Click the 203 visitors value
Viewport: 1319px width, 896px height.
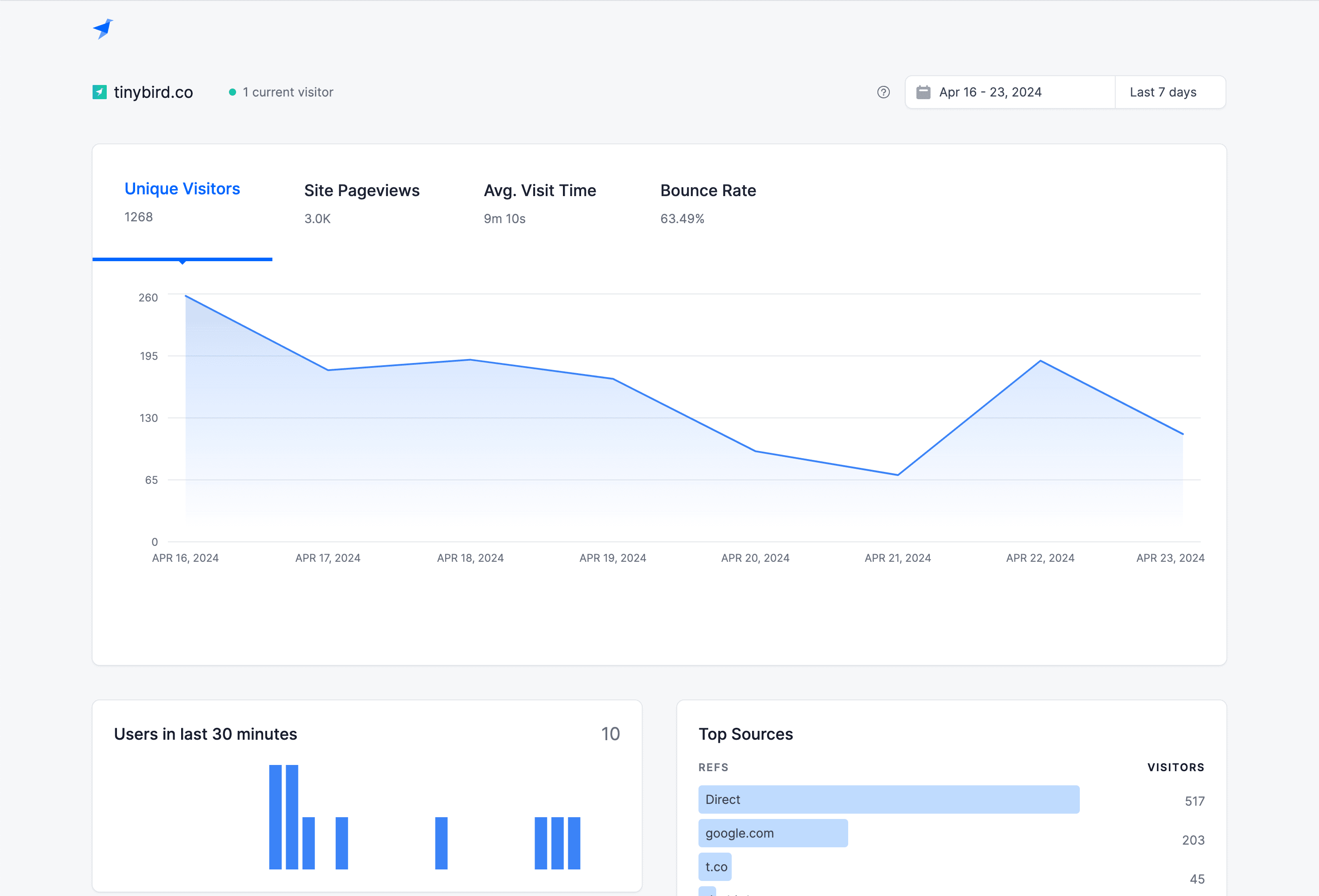click(1193, 840)
